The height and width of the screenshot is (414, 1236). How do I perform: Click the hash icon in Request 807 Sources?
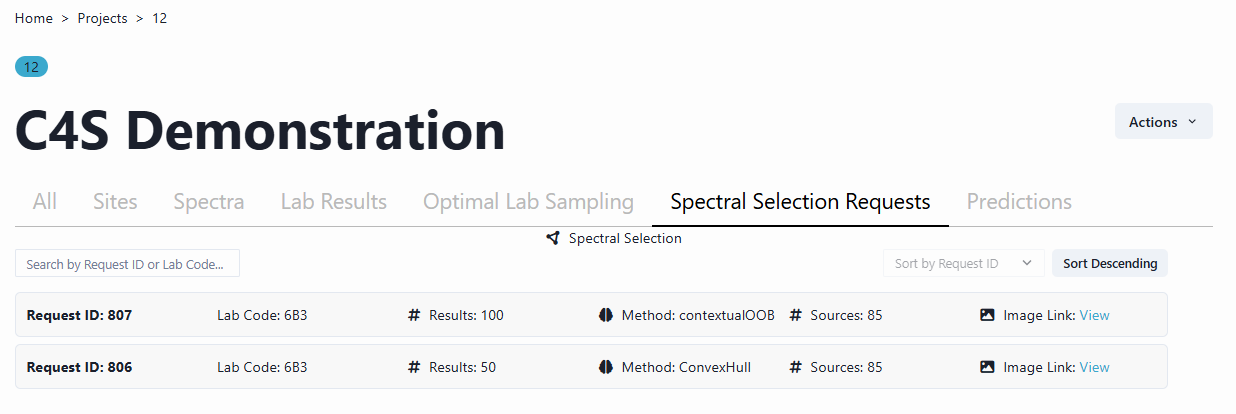[796, 315]
